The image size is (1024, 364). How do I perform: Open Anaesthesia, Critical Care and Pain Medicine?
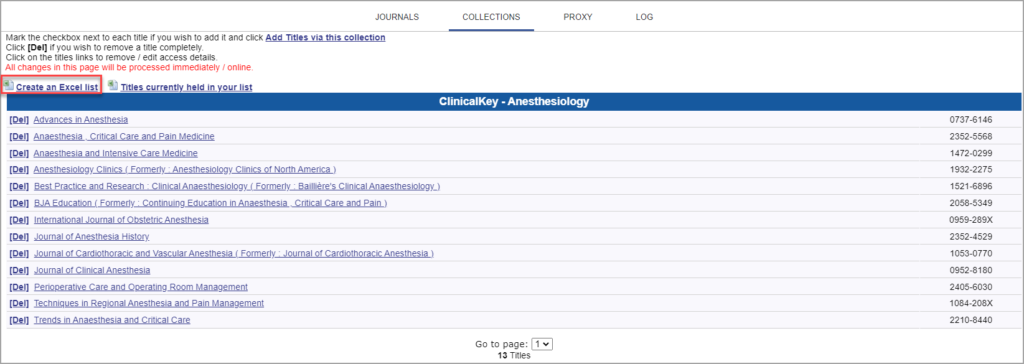[124, 137]
